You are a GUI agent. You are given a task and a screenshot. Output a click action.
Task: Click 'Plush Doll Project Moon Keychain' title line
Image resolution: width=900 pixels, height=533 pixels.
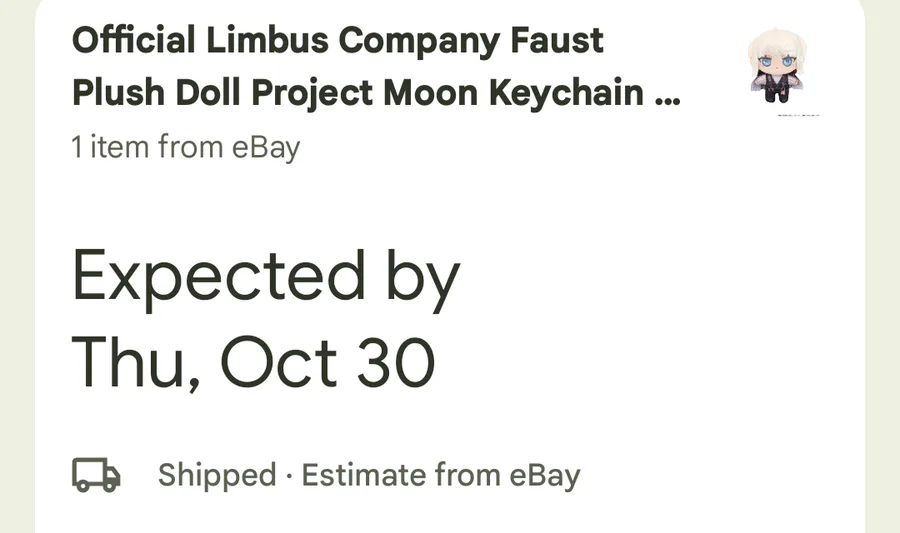(358, 93)
